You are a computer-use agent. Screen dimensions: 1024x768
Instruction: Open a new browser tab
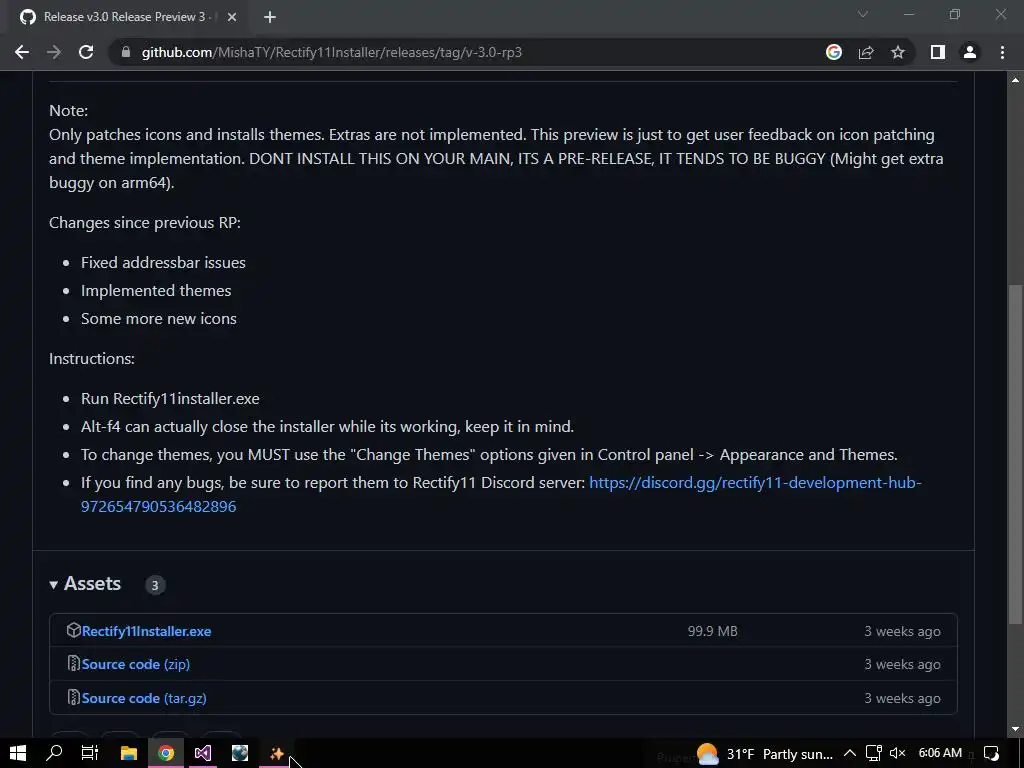(270, 17)
